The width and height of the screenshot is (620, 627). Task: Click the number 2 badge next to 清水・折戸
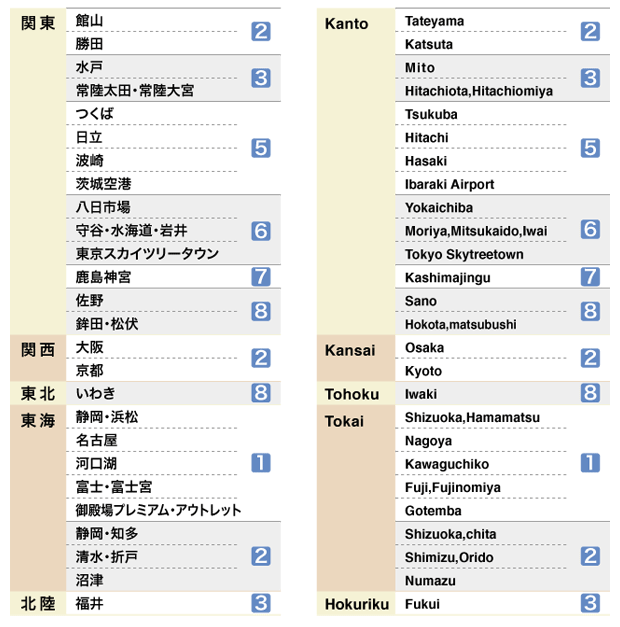261,556
